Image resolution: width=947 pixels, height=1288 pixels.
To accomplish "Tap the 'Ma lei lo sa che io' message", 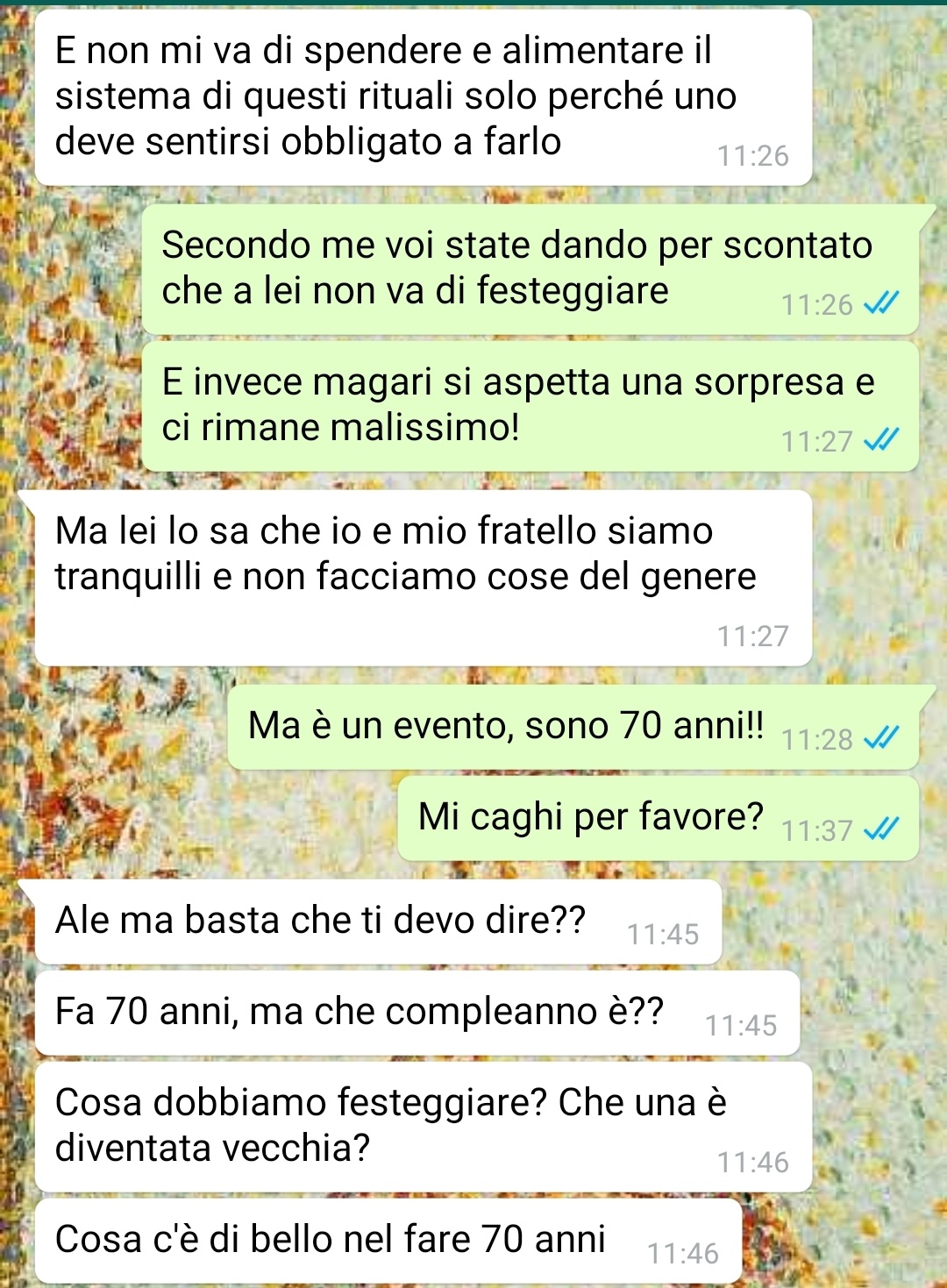I will coord(424,578).
